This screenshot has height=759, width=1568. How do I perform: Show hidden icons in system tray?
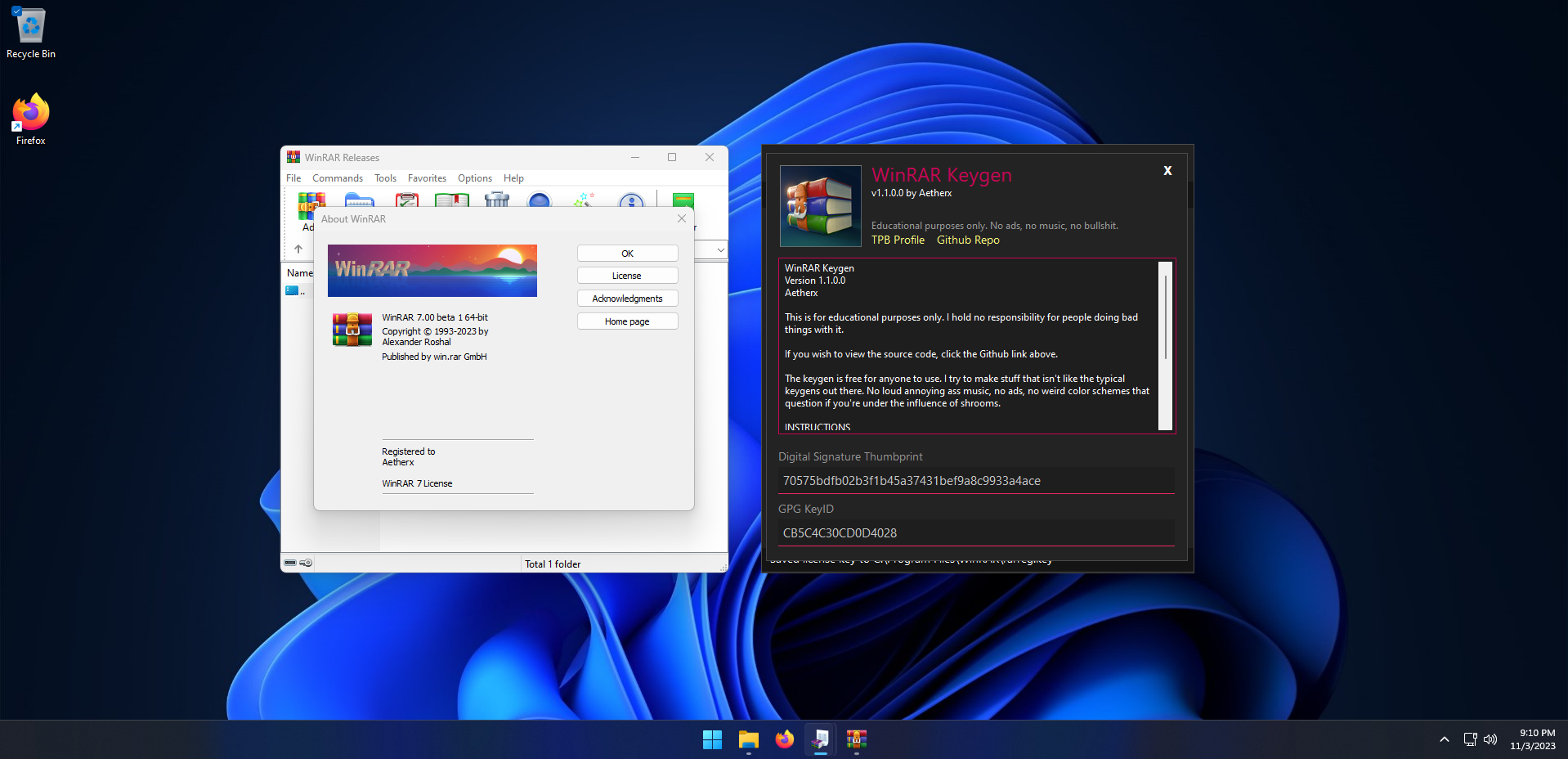pyautogui.click(x=1445, y=739)
